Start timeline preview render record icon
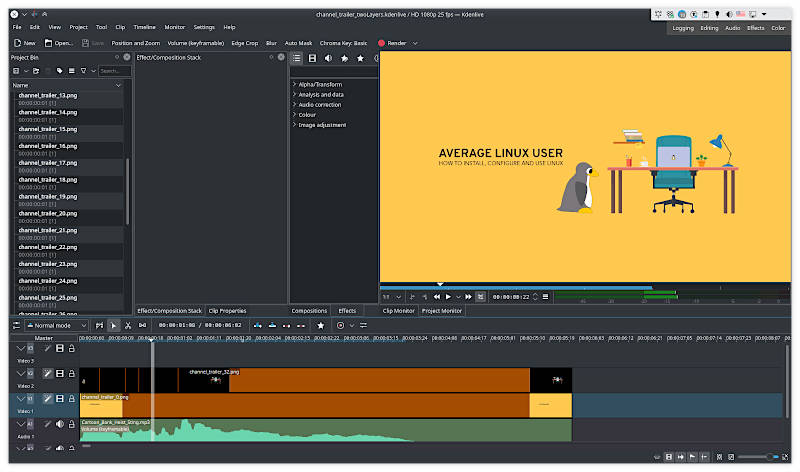Viewport: 800px width, 472px height. [x=340, y=326]
